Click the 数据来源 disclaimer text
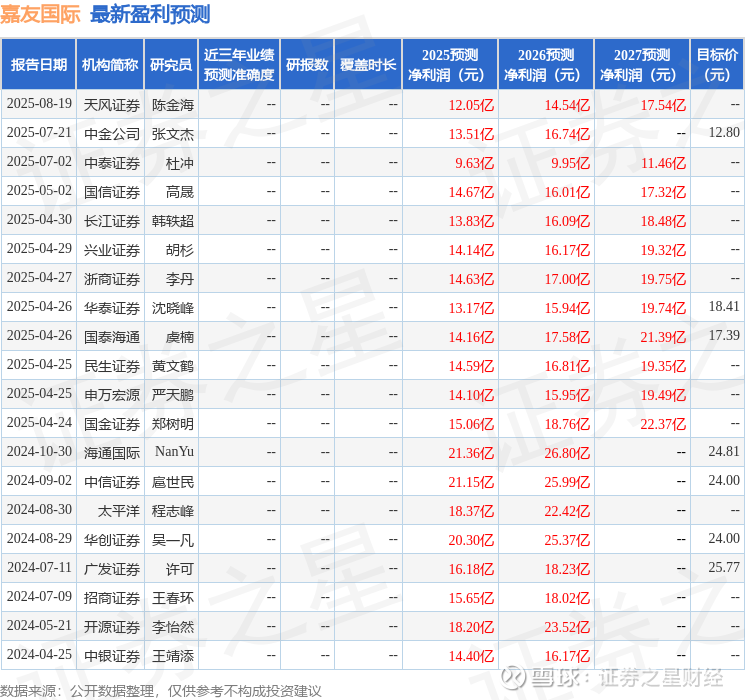Image resolution: width=745 pixels, height=700 pixels. (161, 691)
